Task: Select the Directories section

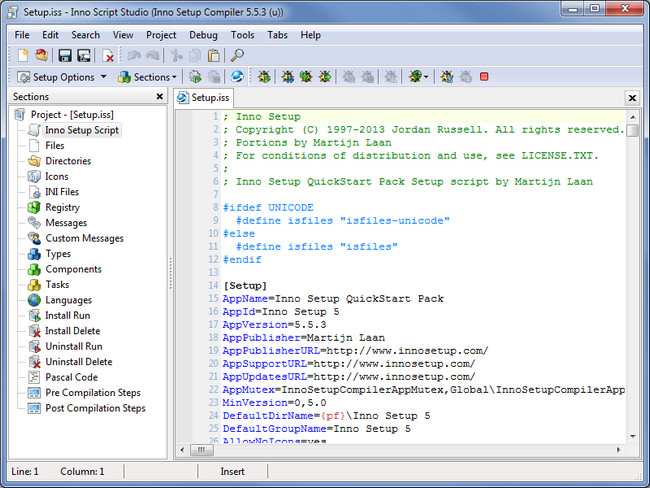Action: click(x=68, y=161)
